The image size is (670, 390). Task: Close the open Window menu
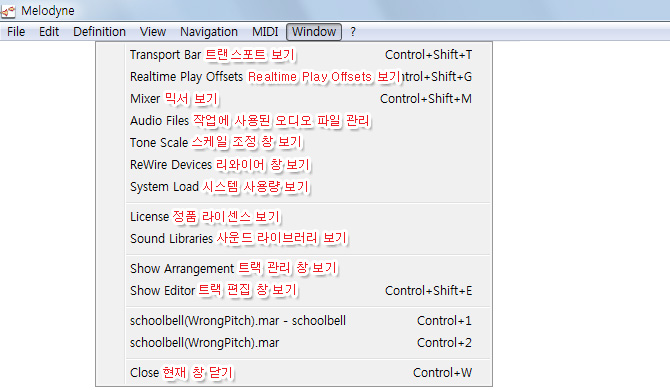(x=314, y=32)
